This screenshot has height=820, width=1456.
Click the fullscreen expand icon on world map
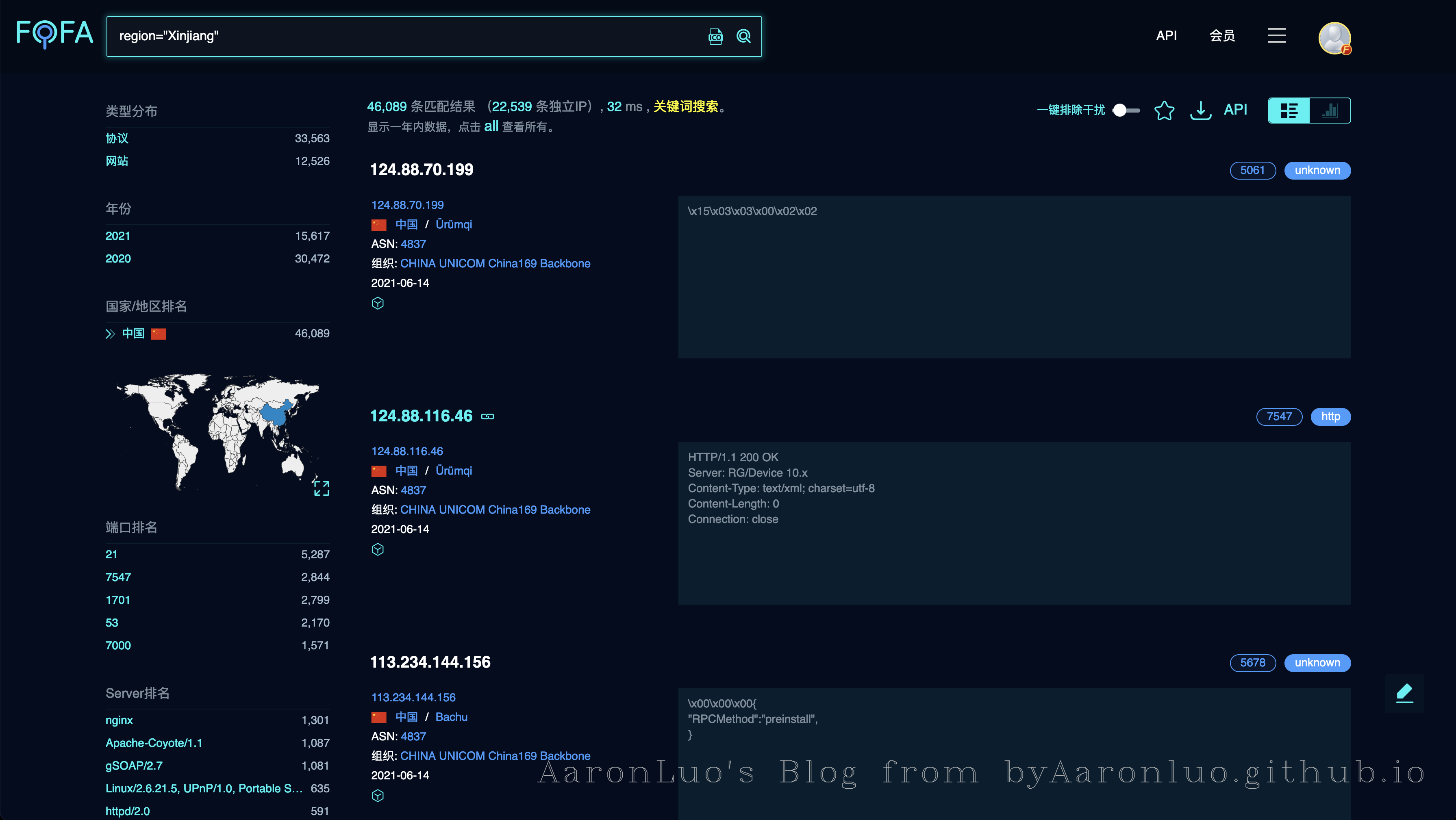pos(321,488)
